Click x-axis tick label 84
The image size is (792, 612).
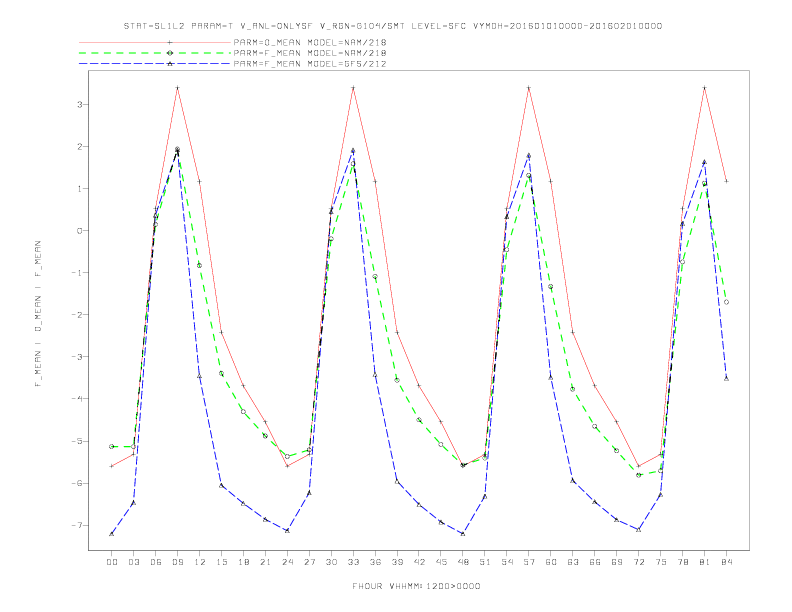pyautogui.click(x=727, y=562)
